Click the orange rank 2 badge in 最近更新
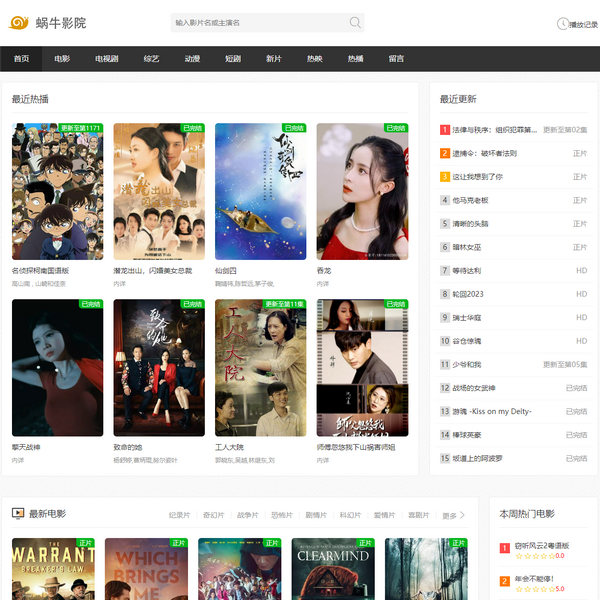 point(445,153)
